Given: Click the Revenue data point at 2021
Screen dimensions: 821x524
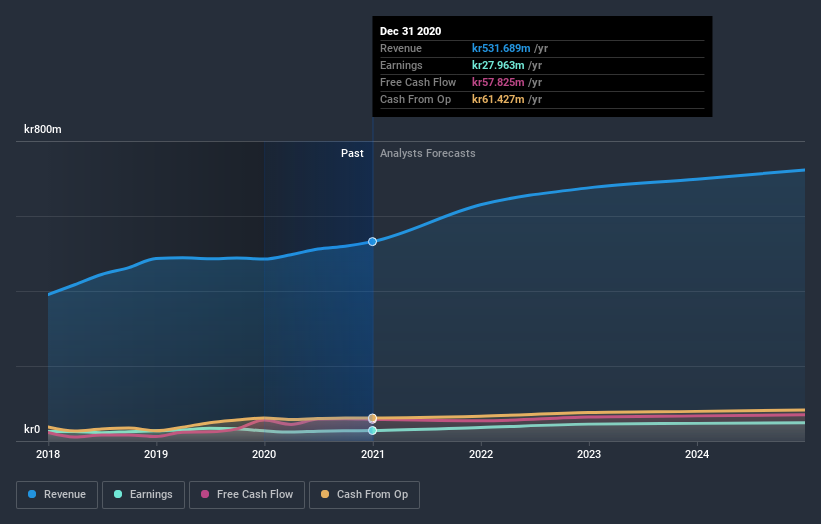Looking at the screenshot, I should point(372,241).
